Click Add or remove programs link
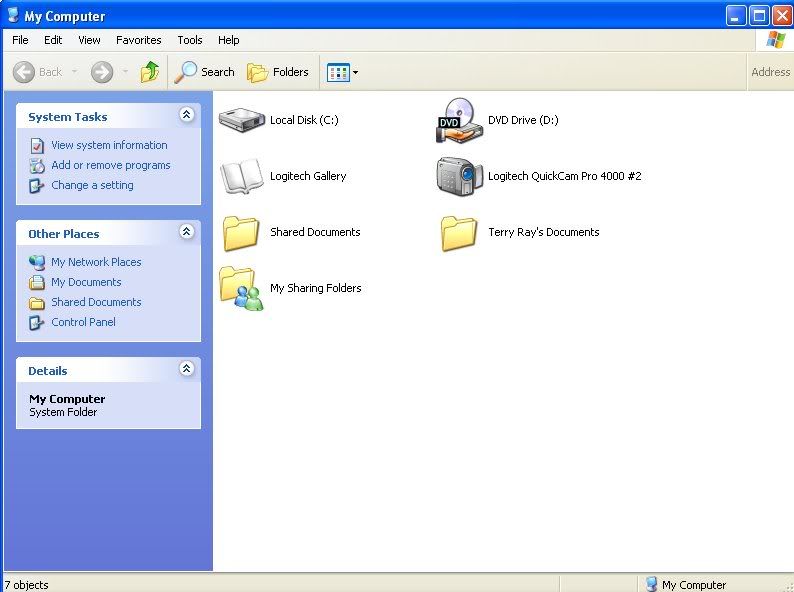The height and width of the screenshot is (592, 794). tap(110, 165)
